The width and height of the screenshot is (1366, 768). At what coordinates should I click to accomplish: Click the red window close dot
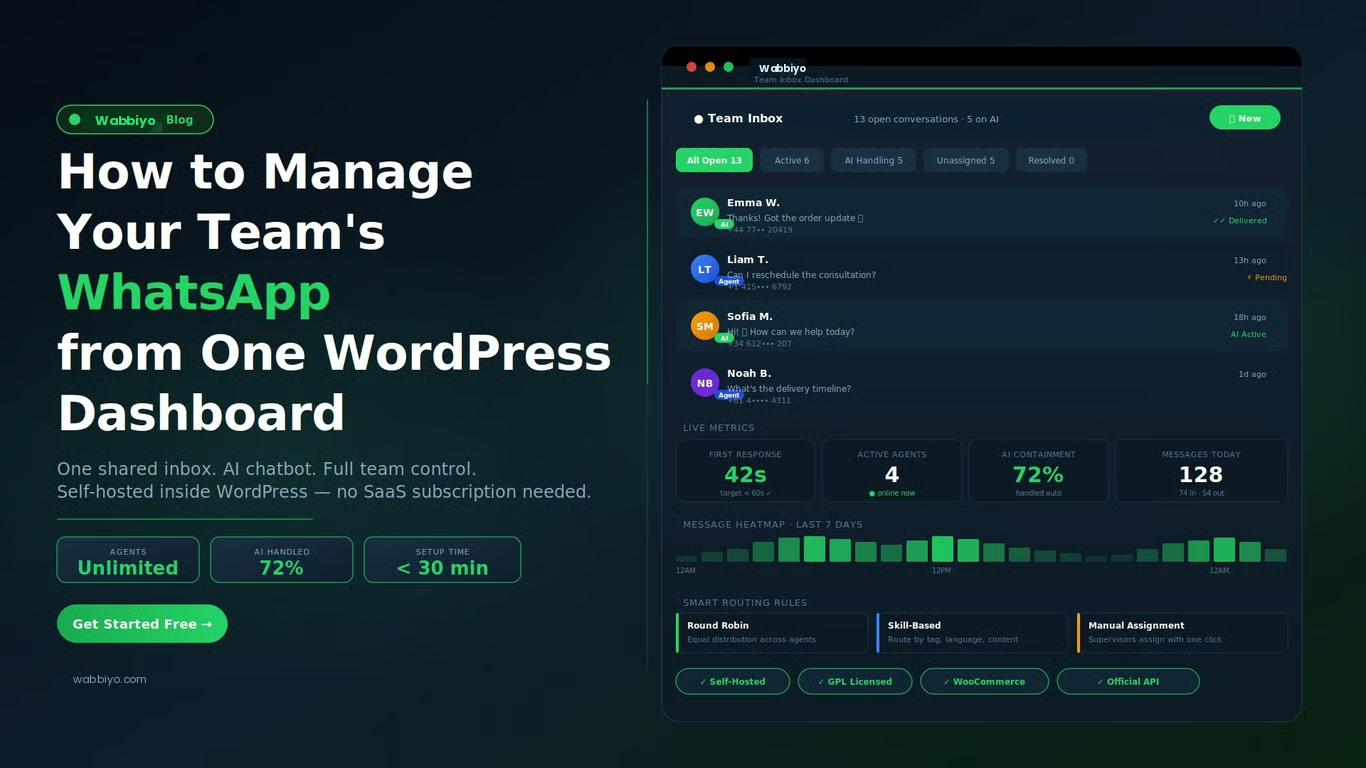(x=691, y=67)
